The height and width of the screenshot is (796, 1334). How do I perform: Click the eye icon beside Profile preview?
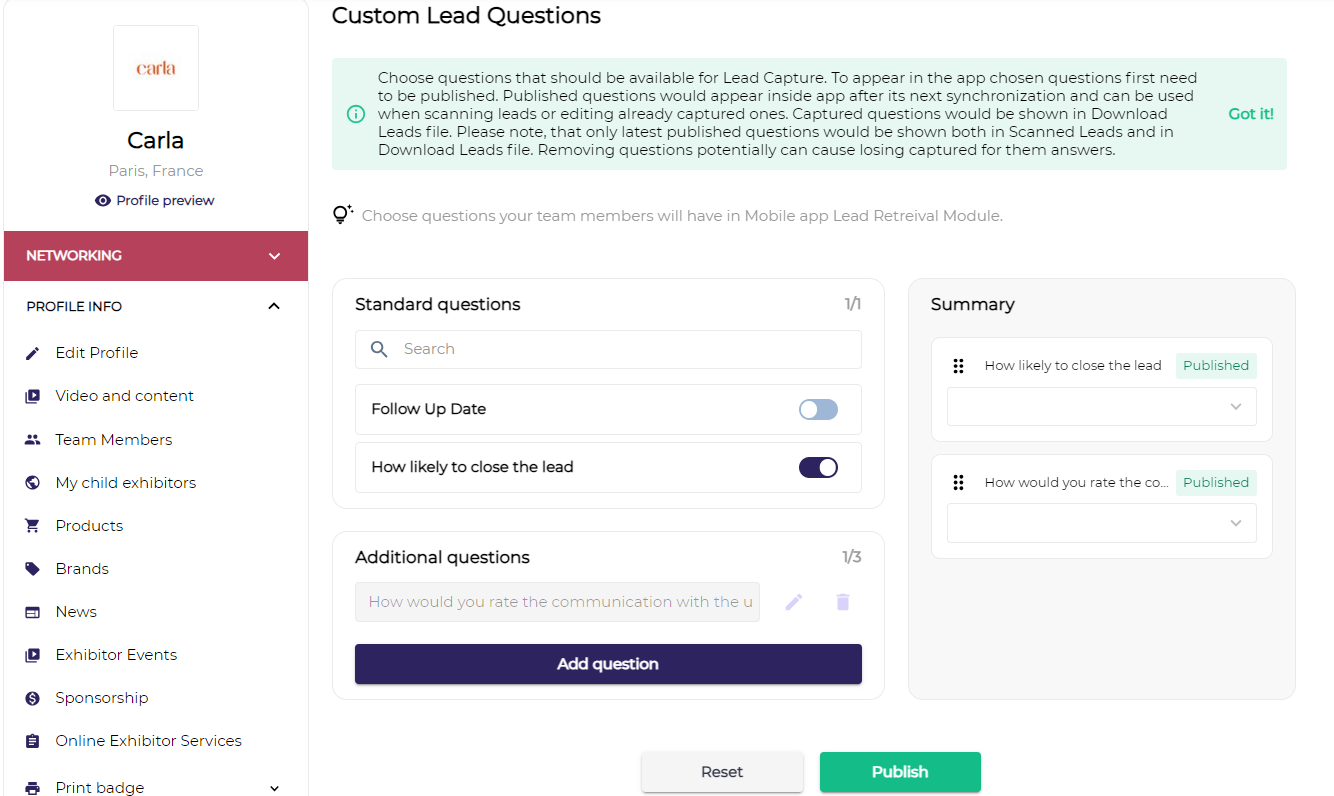103,201
